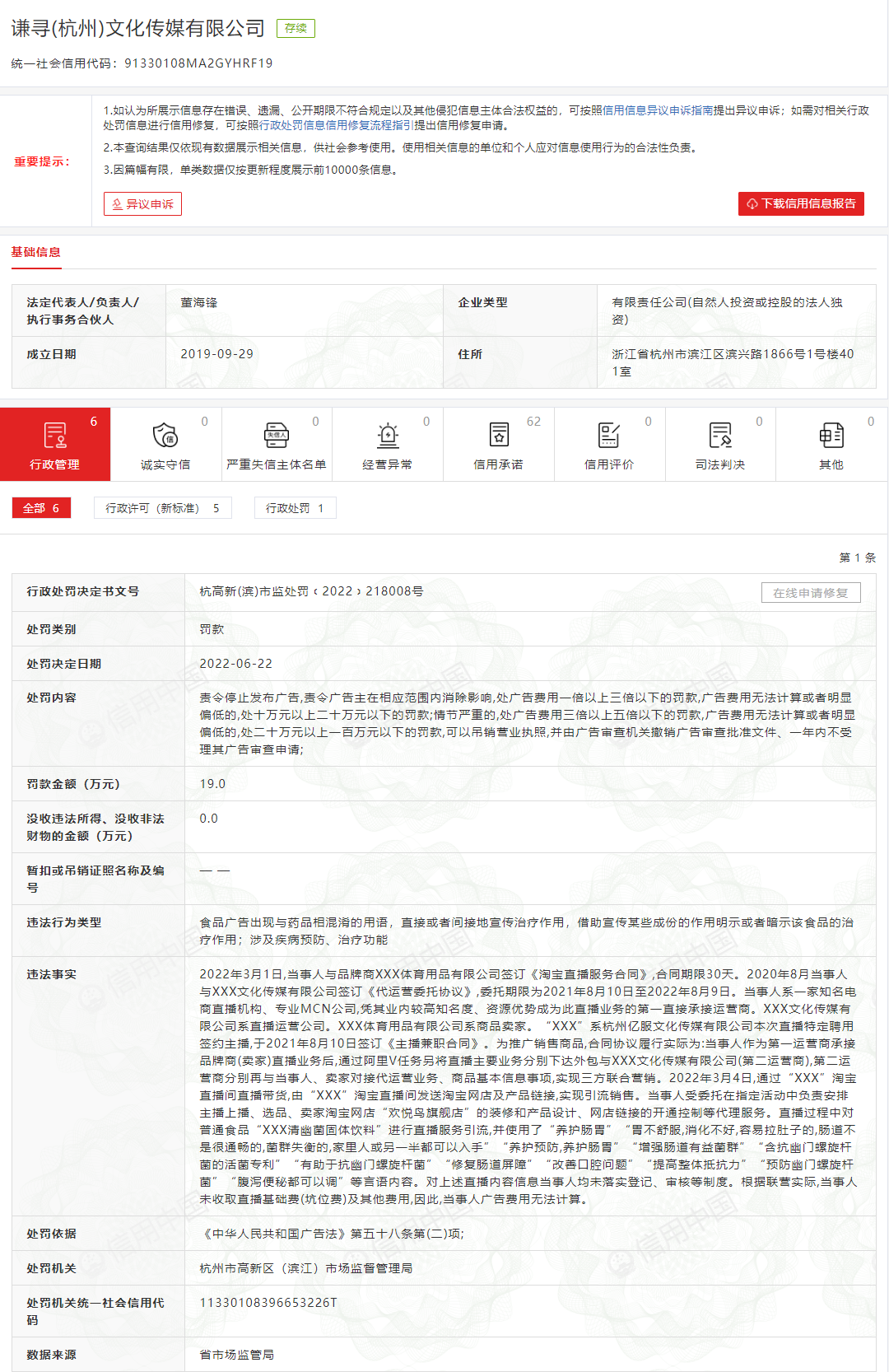The image size is (889, 1372).
Task: Click legal representative name 董海锋
Action: pyautogui.click(x=199, y=302)
